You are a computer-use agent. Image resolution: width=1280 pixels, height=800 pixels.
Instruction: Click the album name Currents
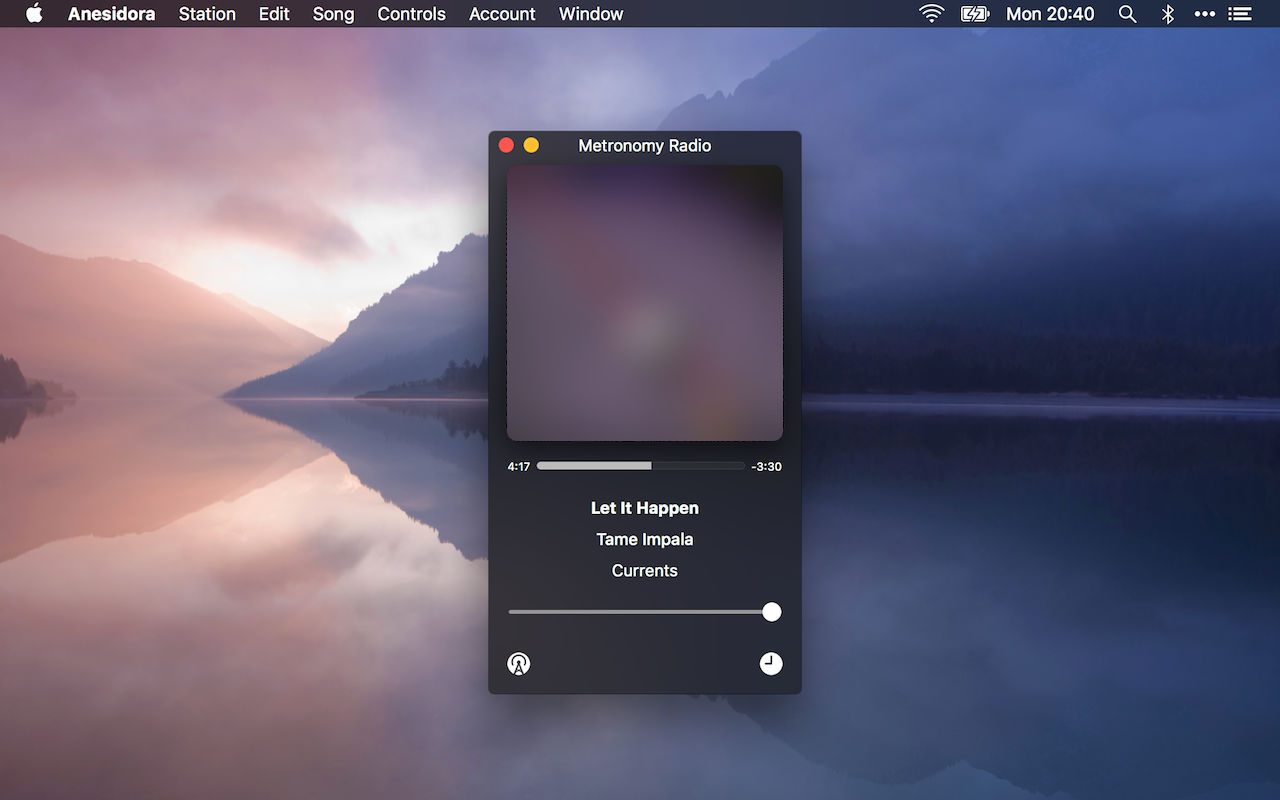(645, 571)
